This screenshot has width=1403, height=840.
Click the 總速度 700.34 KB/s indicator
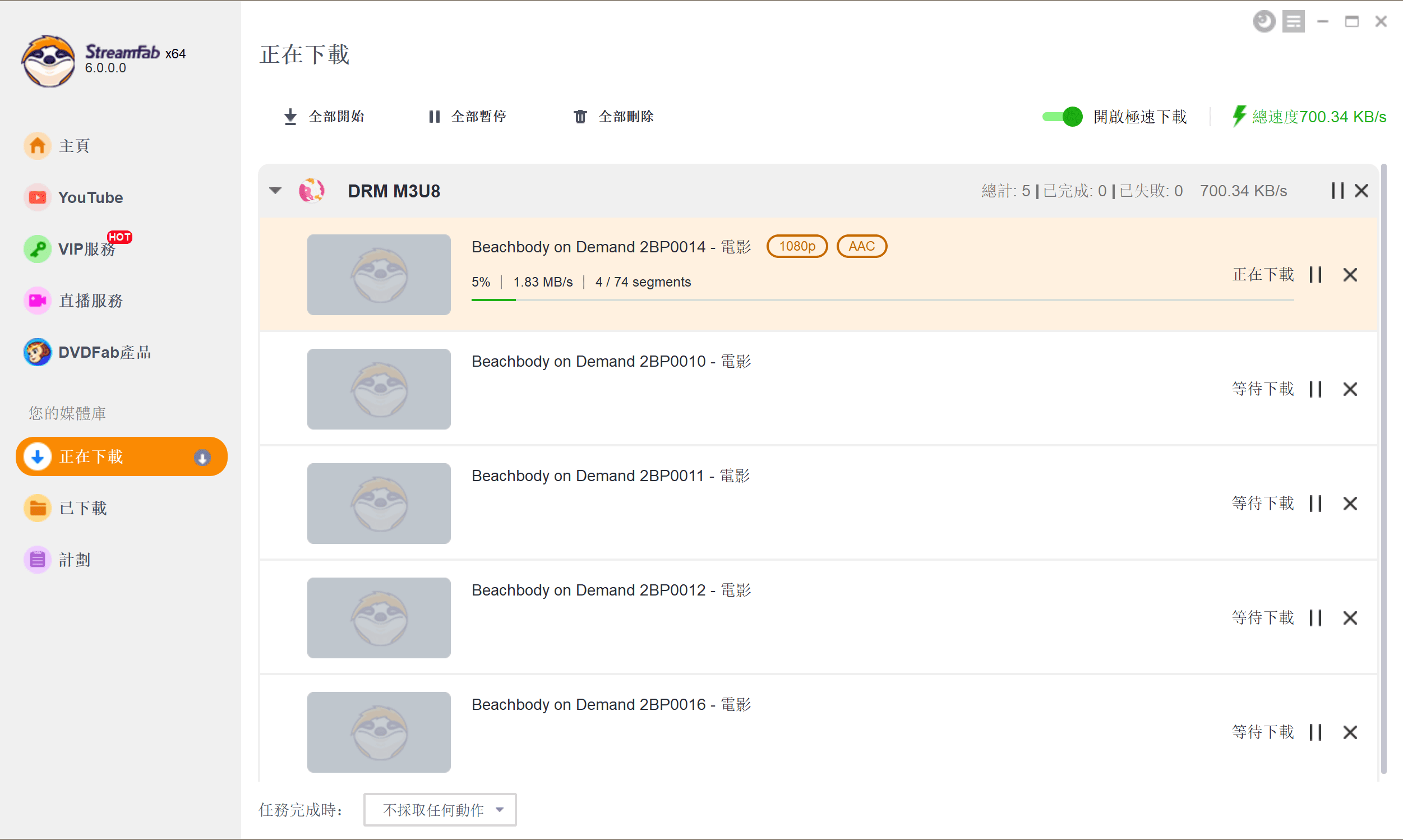point(1309,117)
